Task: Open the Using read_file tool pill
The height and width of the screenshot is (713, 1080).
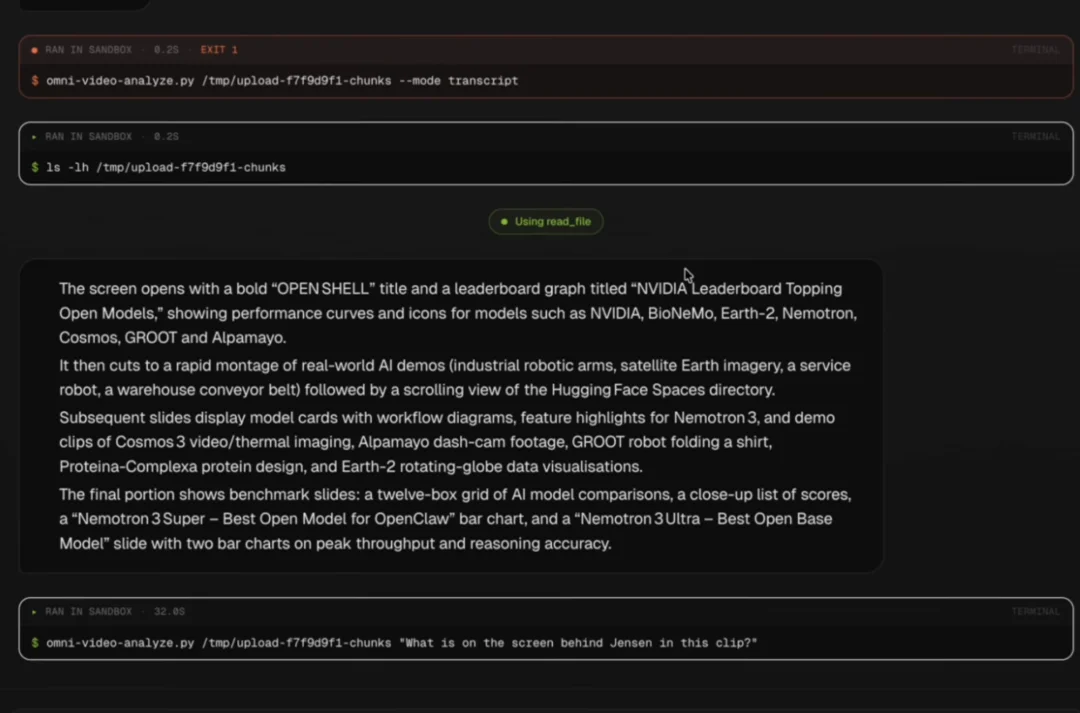Action: (546, 222)
